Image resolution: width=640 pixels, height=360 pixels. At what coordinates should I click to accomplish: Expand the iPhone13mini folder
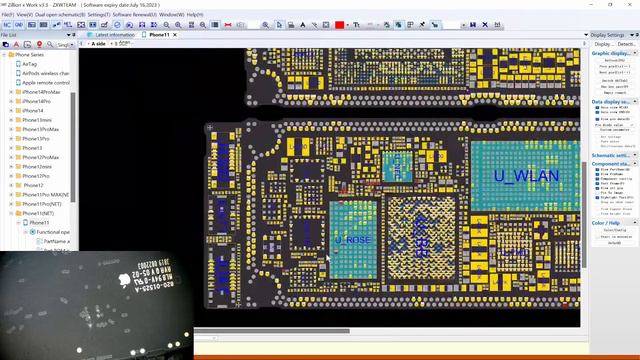11,120
